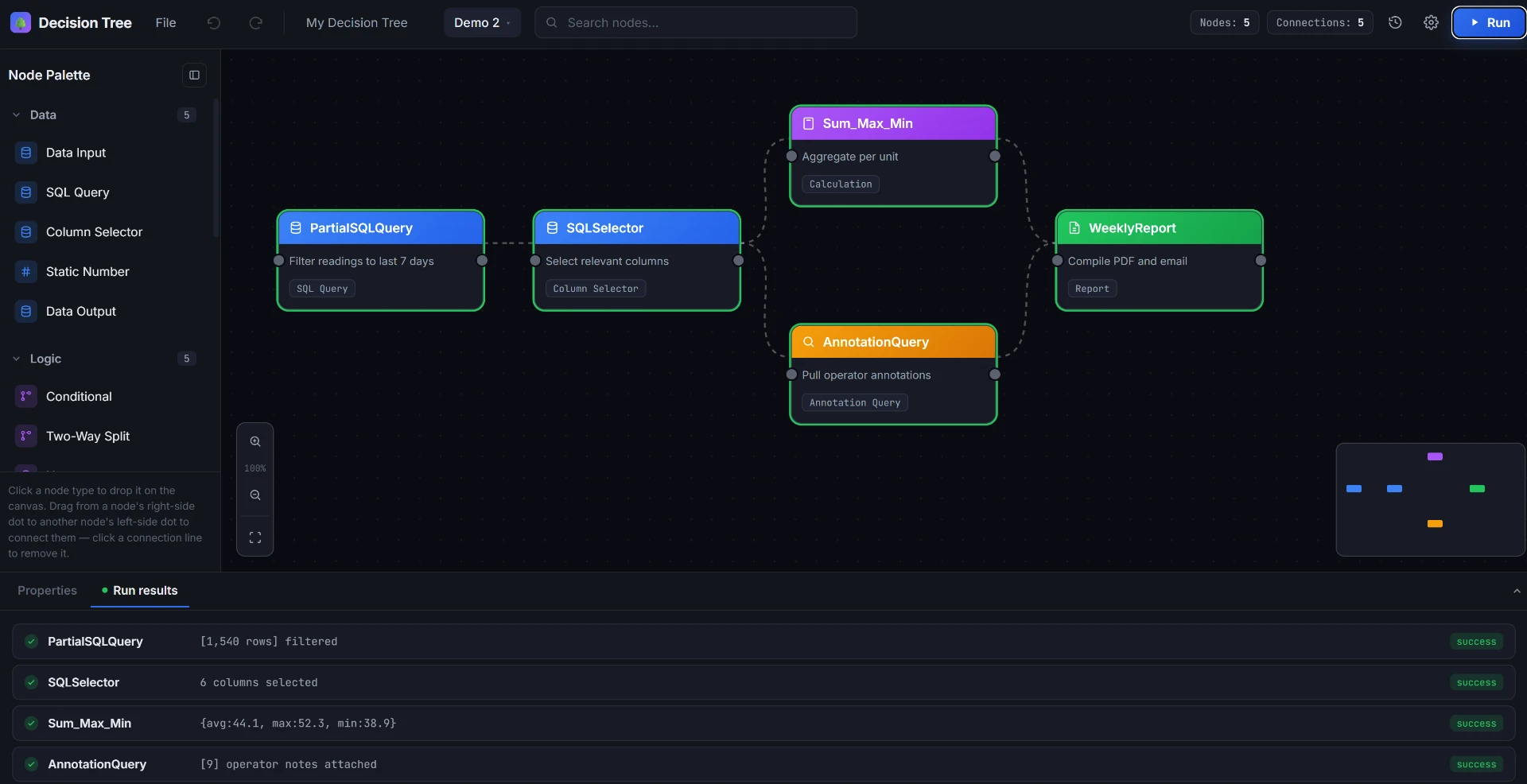1527x784 pixels.
Task: Fit canvas to screen
Action: tap(255, 538)
